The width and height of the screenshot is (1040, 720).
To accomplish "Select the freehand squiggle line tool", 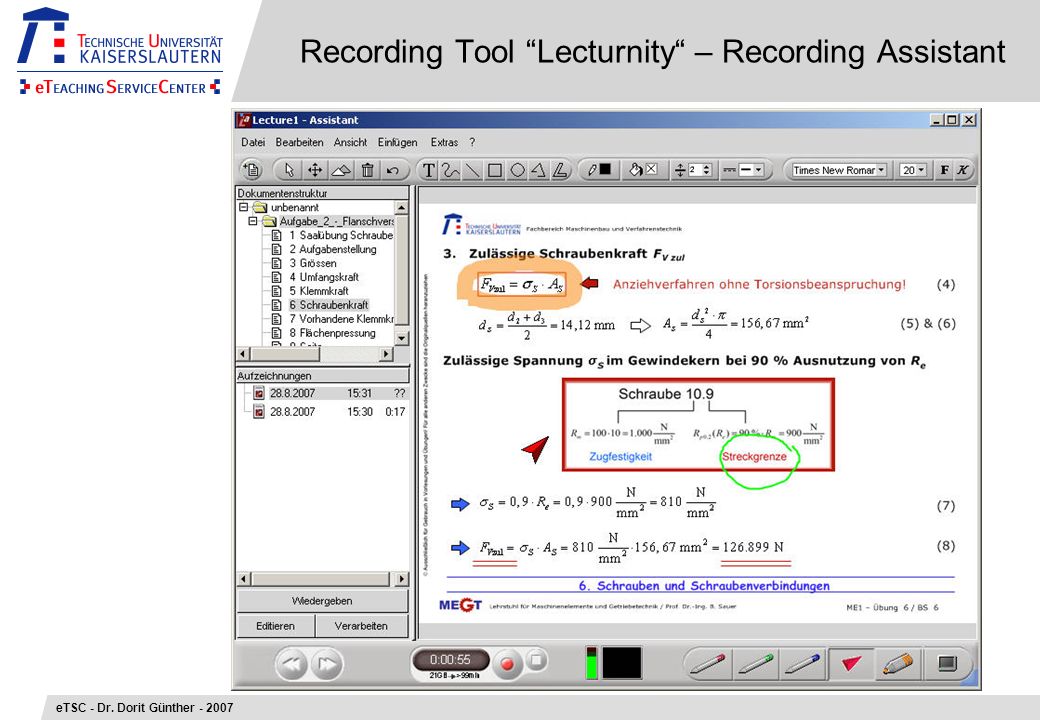I will pyautogui.click(x=451, y=170).
